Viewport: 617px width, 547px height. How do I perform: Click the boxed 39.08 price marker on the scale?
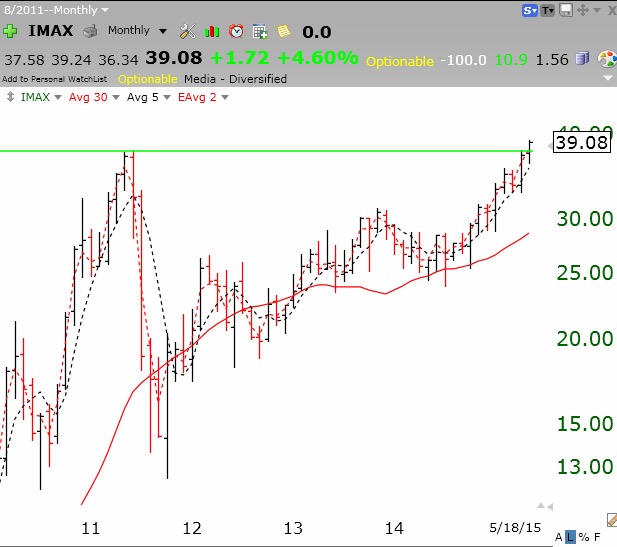582,142
